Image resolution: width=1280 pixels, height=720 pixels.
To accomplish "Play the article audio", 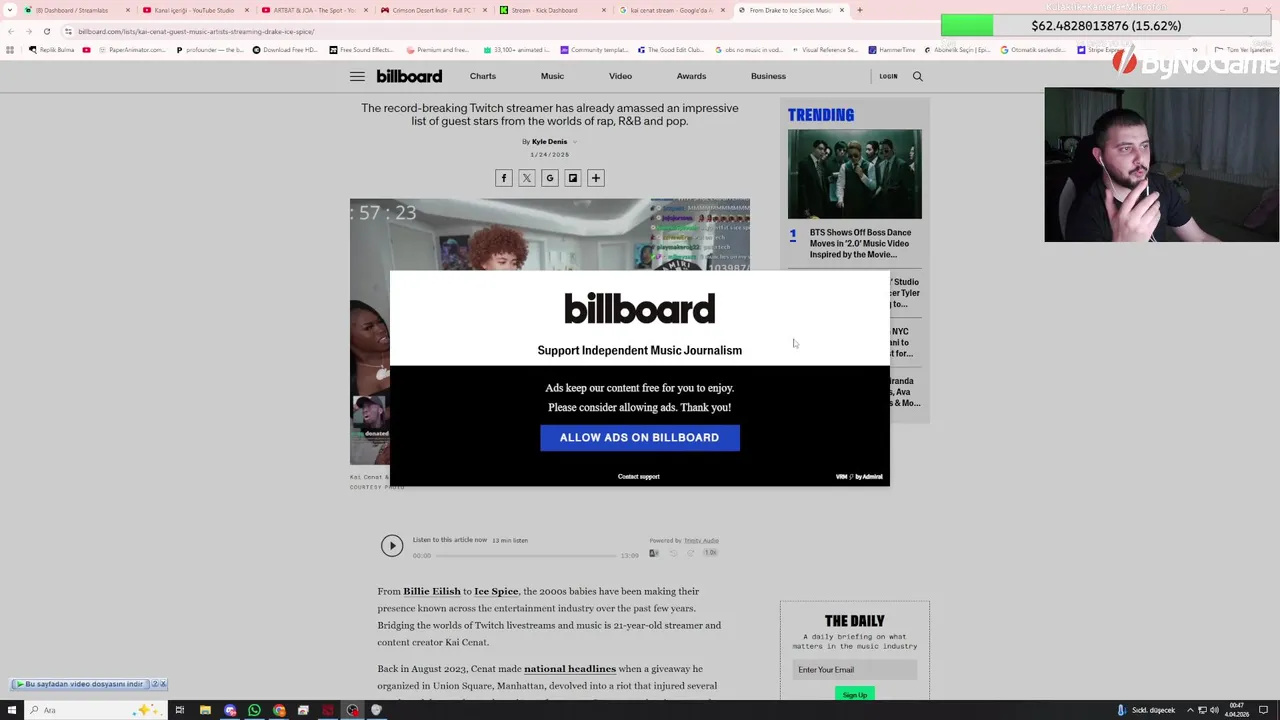I will click(392, 545).
